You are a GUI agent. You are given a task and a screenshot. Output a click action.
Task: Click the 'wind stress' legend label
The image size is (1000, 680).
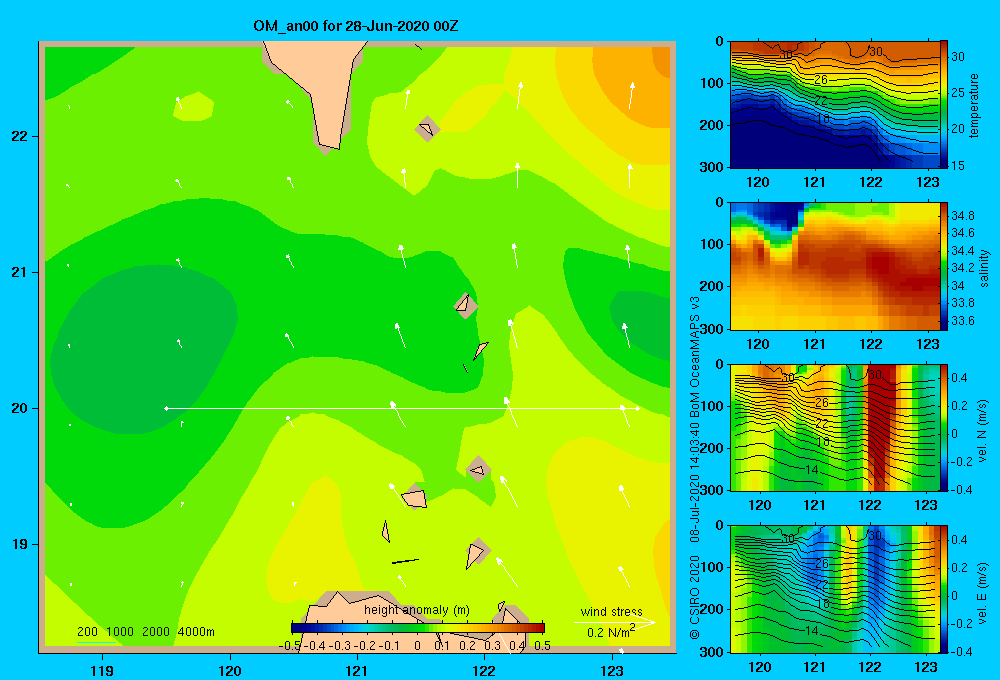(x=612, y=612)
